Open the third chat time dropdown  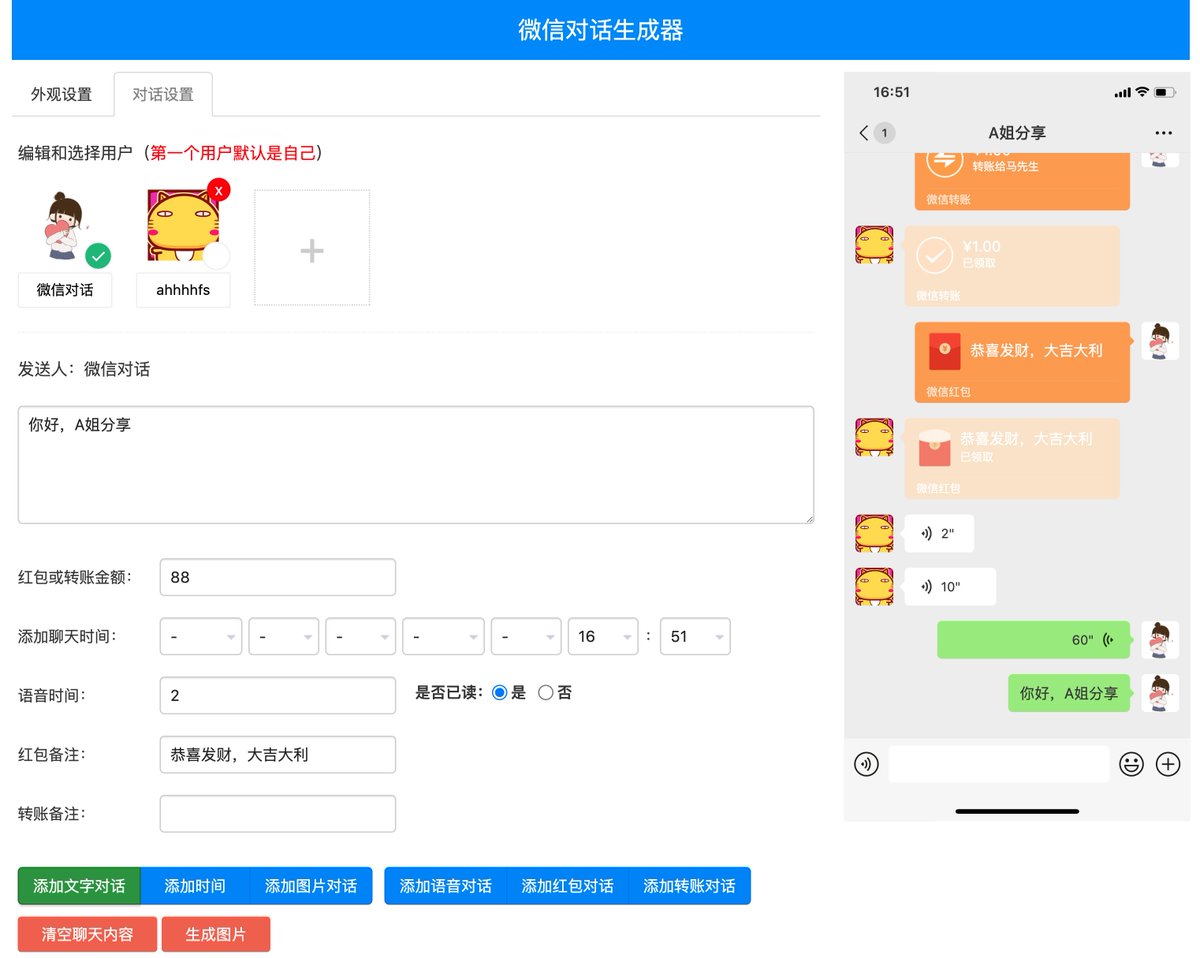pyautogui.click(x=361, y=636)
